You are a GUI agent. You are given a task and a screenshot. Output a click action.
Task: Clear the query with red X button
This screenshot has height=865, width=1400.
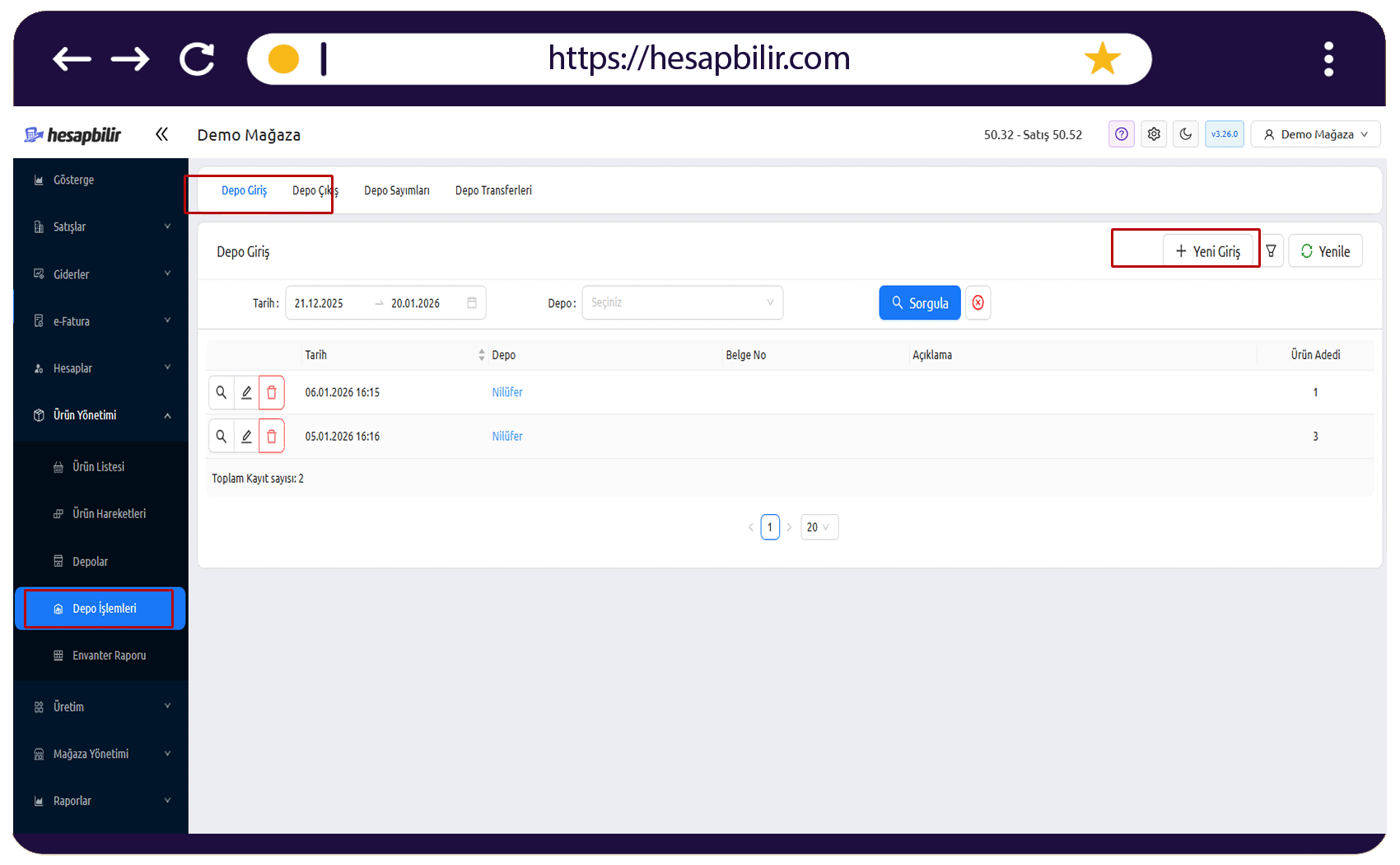point(978,303)
